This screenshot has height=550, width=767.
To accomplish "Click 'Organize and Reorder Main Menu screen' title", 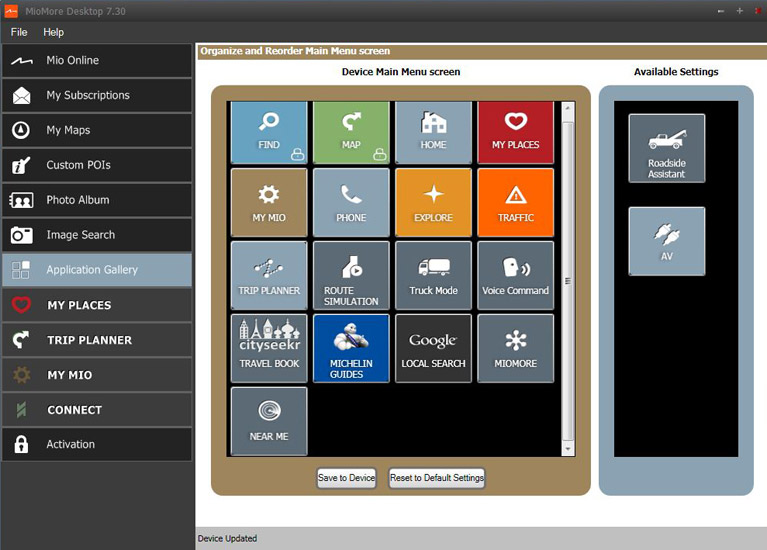I will pos(295,51).
